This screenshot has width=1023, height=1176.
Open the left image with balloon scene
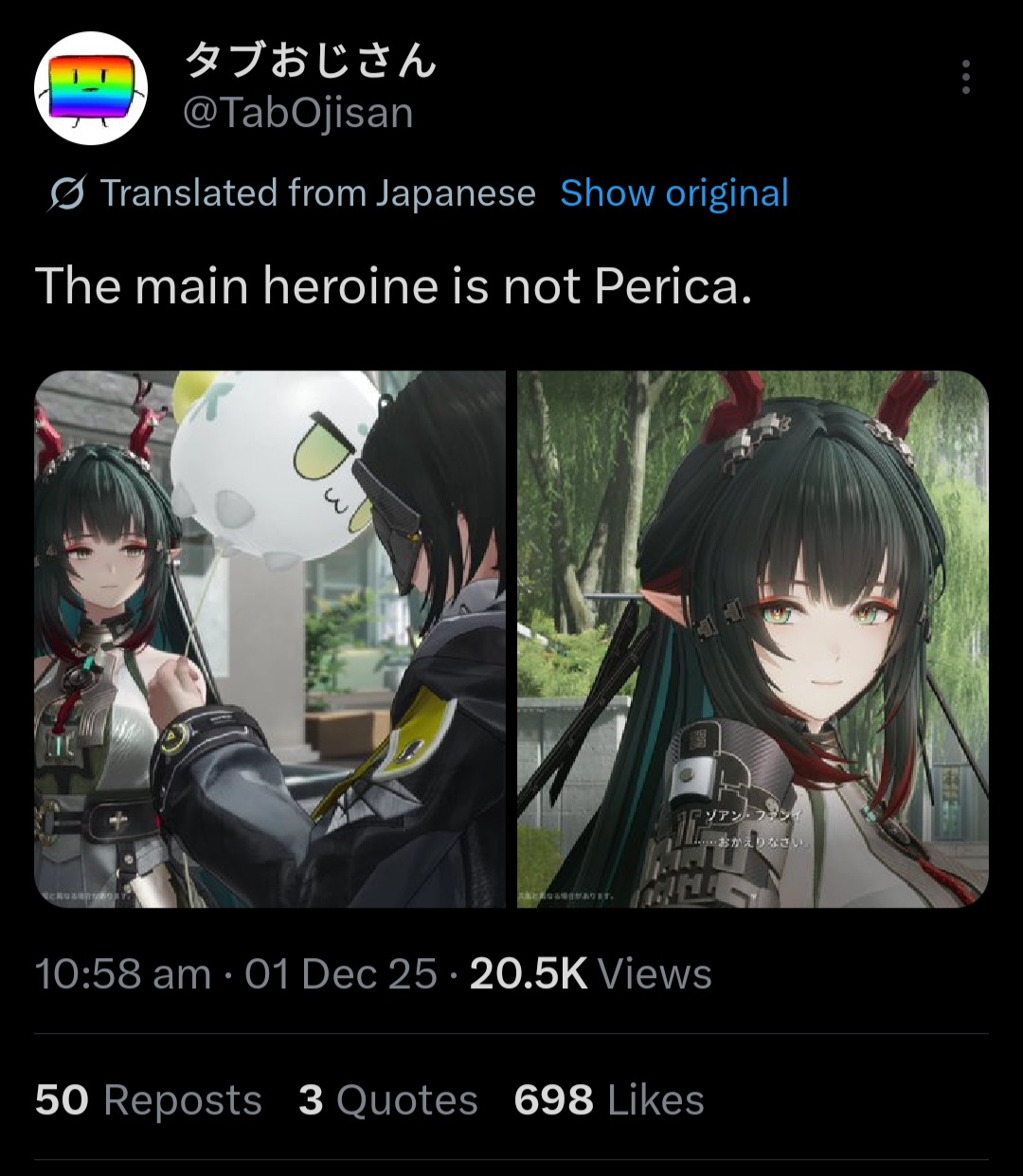[270, 639]
